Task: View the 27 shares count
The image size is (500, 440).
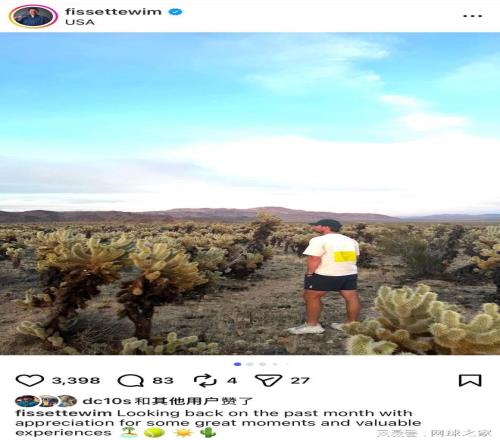Action: (x=300, y=380)
